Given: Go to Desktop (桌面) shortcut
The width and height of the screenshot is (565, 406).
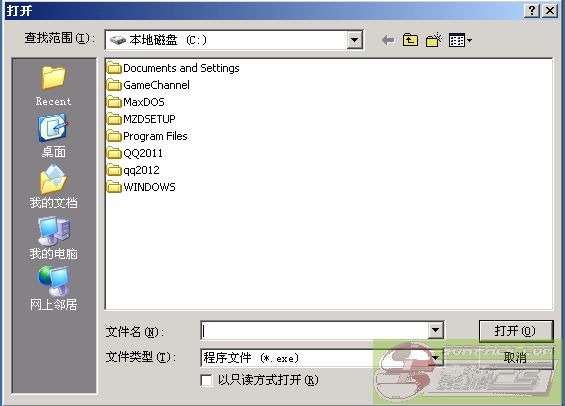Looking at the screenshot, I should [53, 136].
